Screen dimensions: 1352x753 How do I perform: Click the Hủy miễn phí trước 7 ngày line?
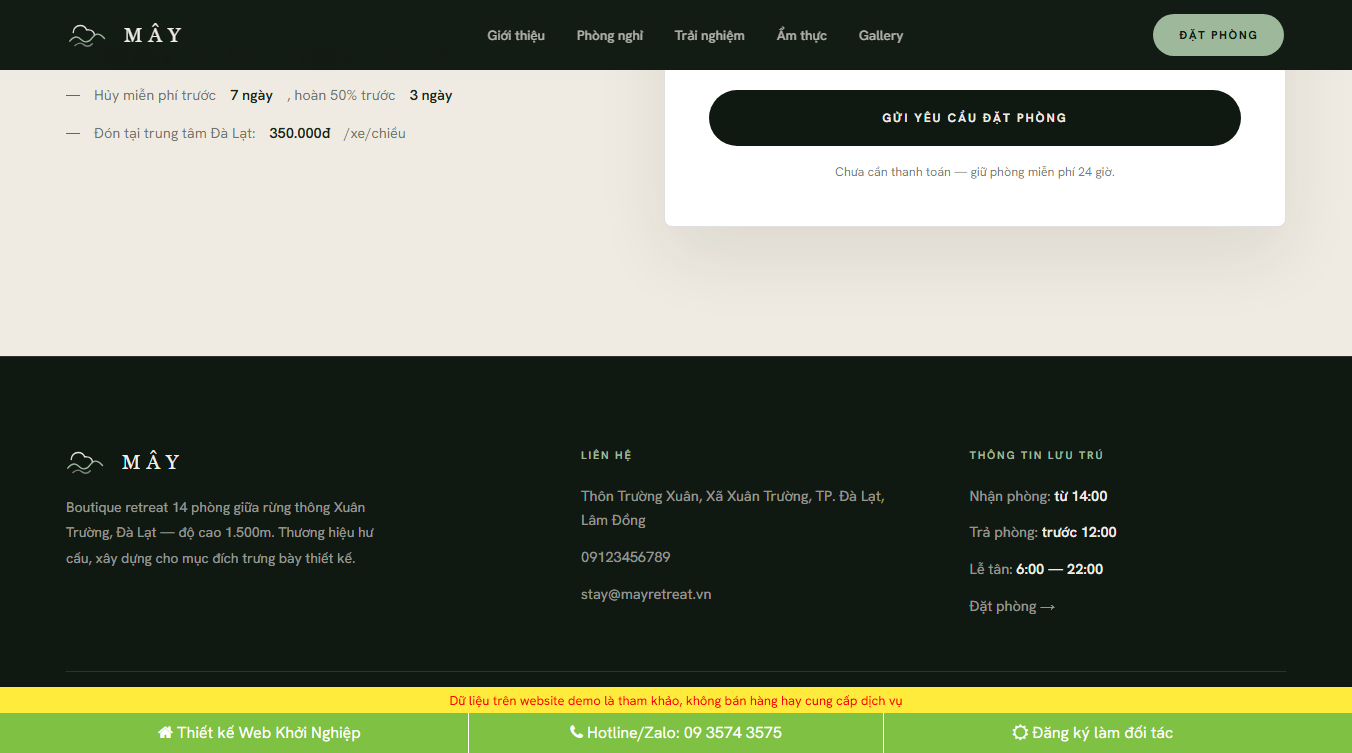[x=260, y=95]
